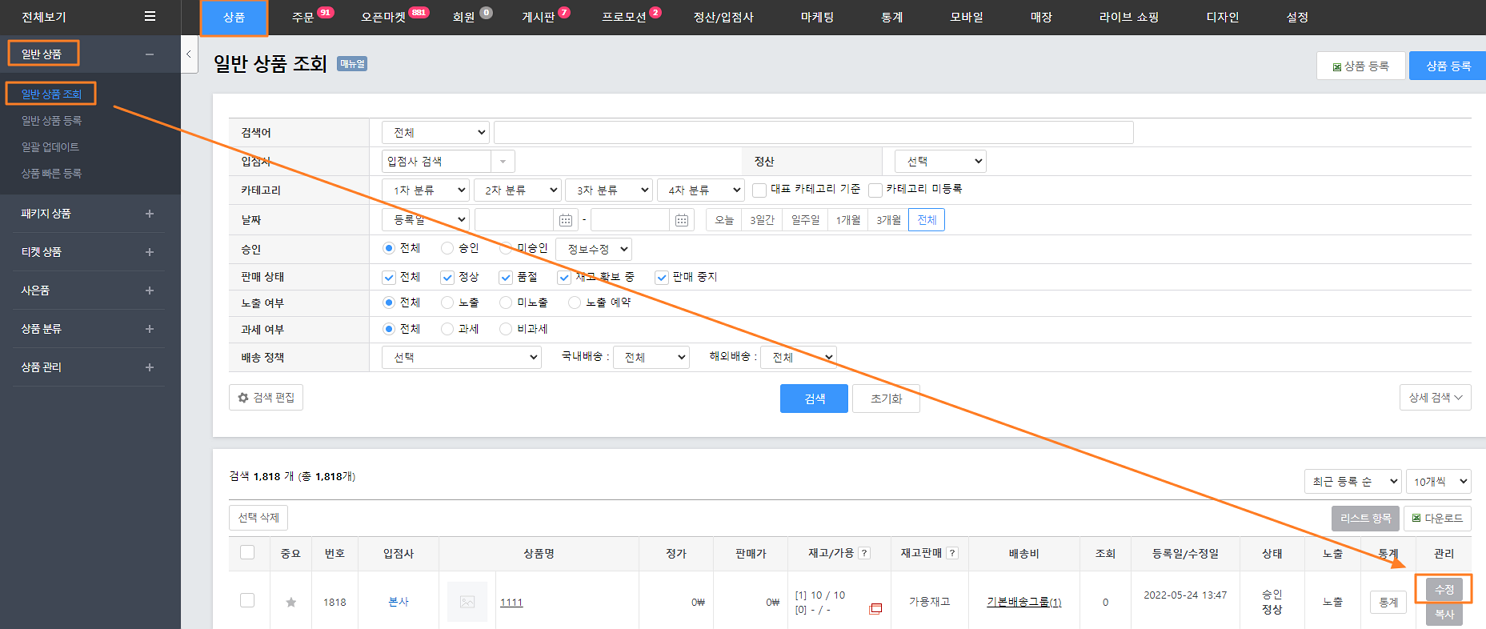Screen dimensions: 1486x629
Task: Expand the 상세 검색 advanced search
Action: 1435,398
